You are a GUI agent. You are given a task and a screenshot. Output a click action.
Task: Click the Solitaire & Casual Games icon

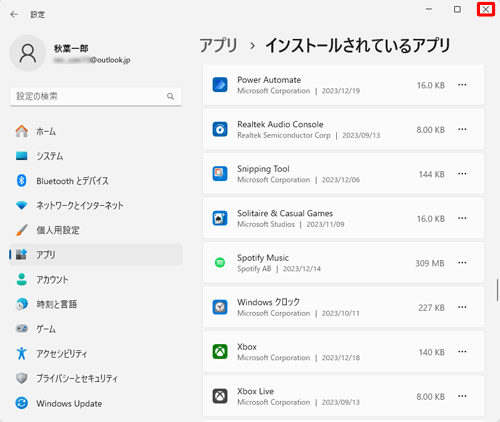(x=220, y=218)
